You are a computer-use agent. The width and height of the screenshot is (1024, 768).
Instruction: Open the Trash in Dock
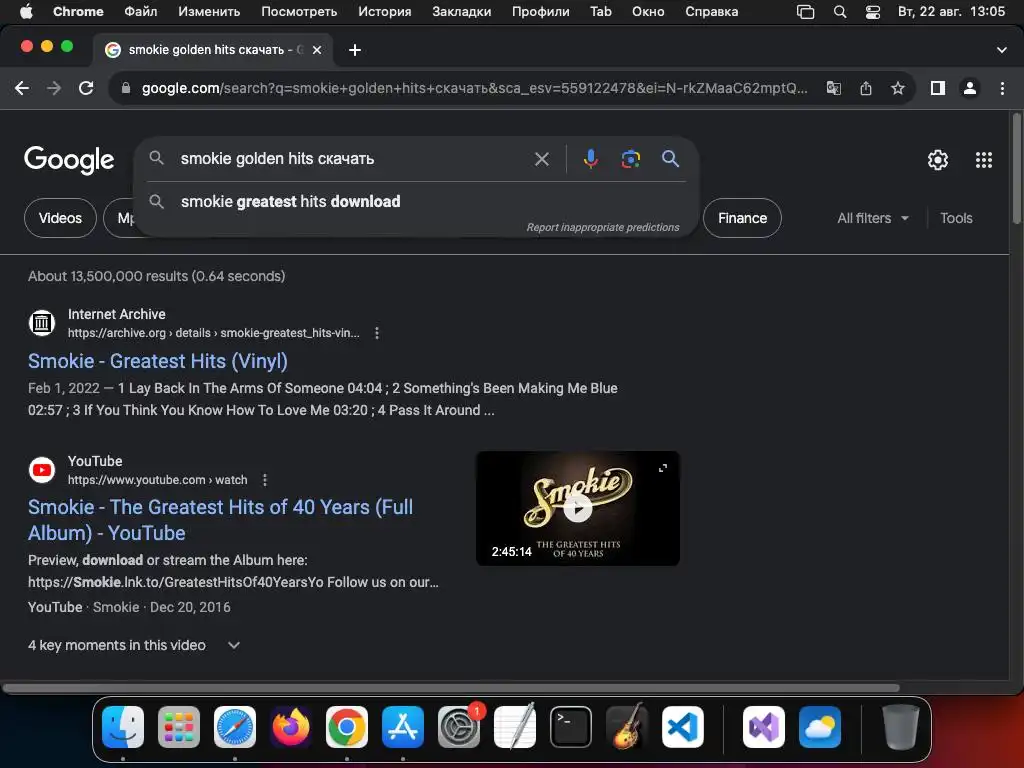pos(901,727)
